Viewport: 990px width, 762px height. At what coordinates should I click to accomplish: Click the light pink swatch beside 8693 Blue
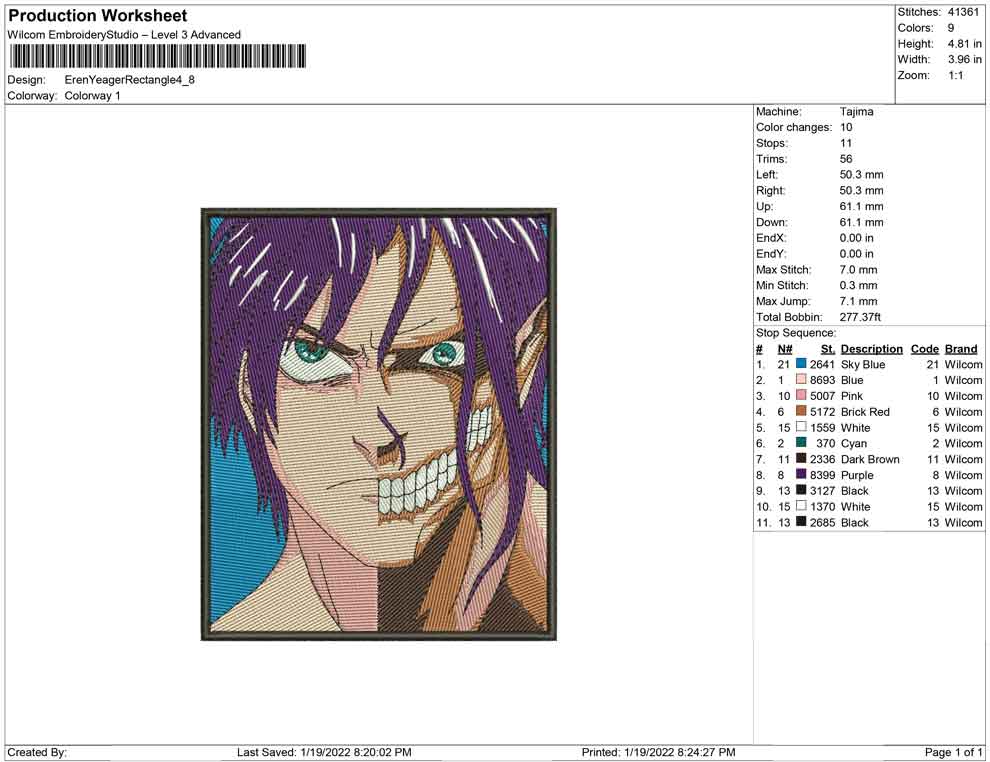click(x=801, y=379)
